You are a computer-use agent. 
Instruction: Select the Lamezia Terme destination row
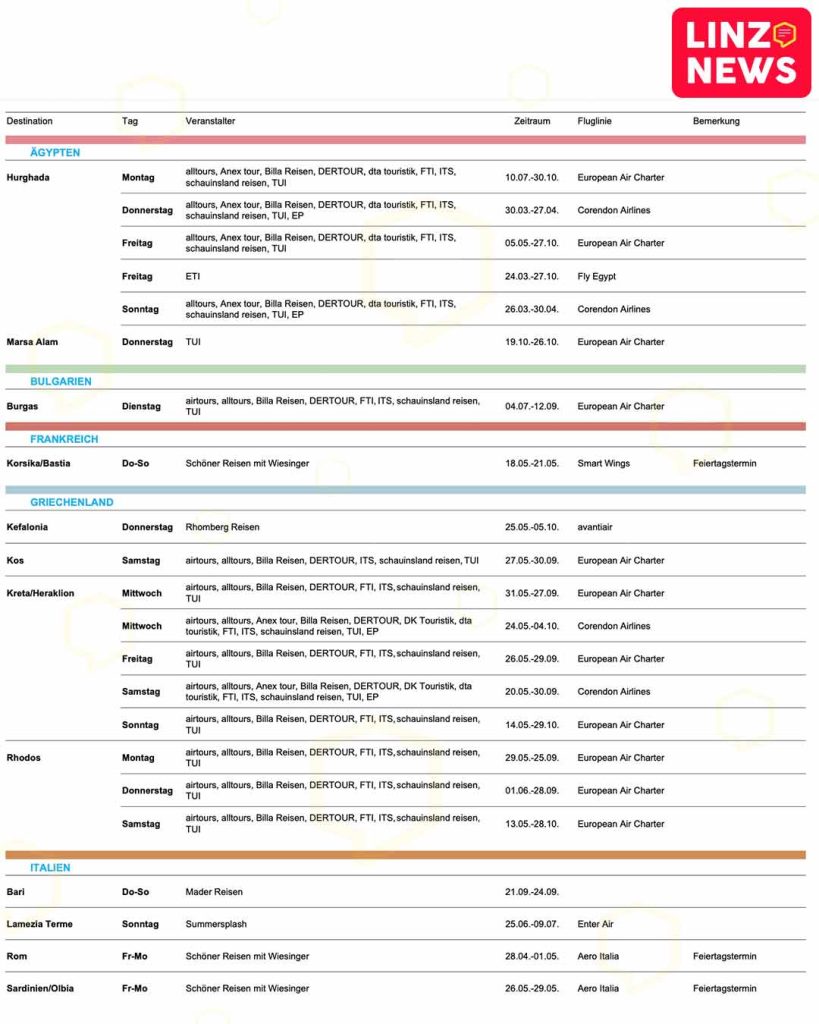pos(39,924)
